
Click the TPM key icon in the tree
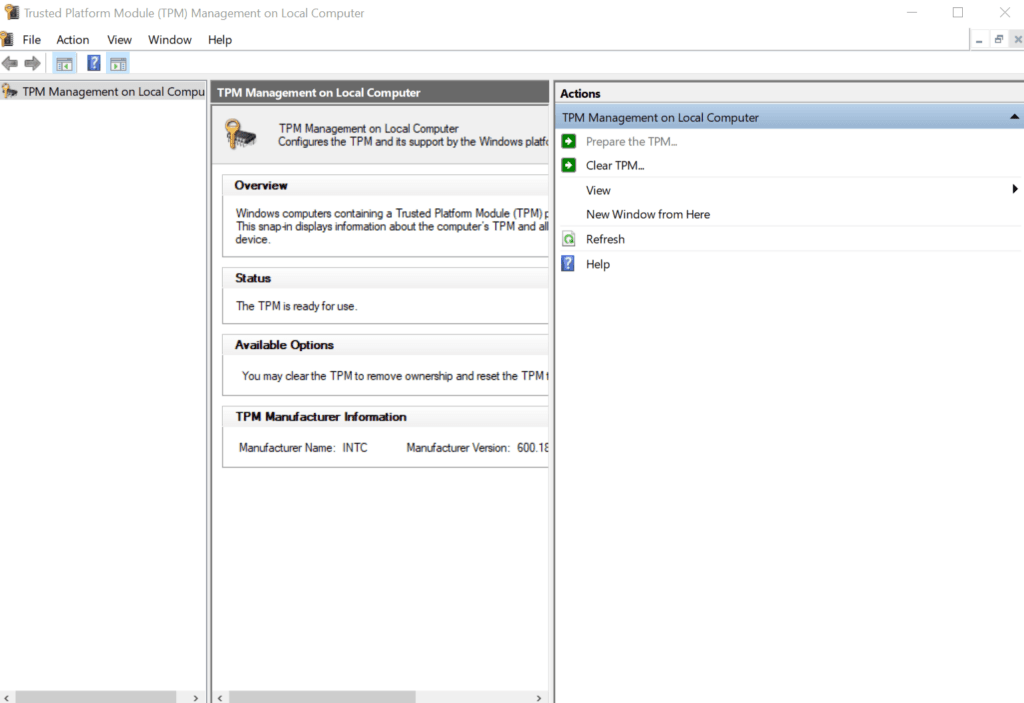[8, 91]
